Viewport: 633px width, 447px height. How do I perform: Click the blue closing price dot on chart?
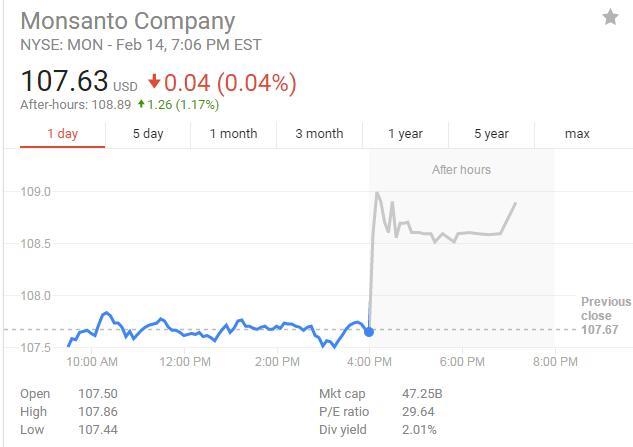[369, 331]
